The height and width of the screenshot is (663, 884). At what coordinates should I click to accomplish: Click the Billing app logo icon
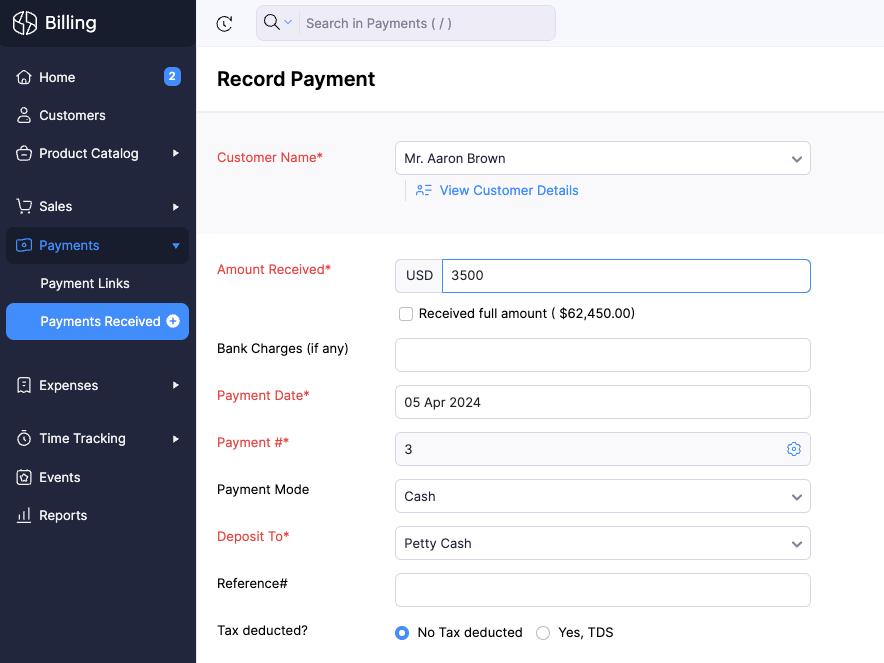tap(24, 22)
